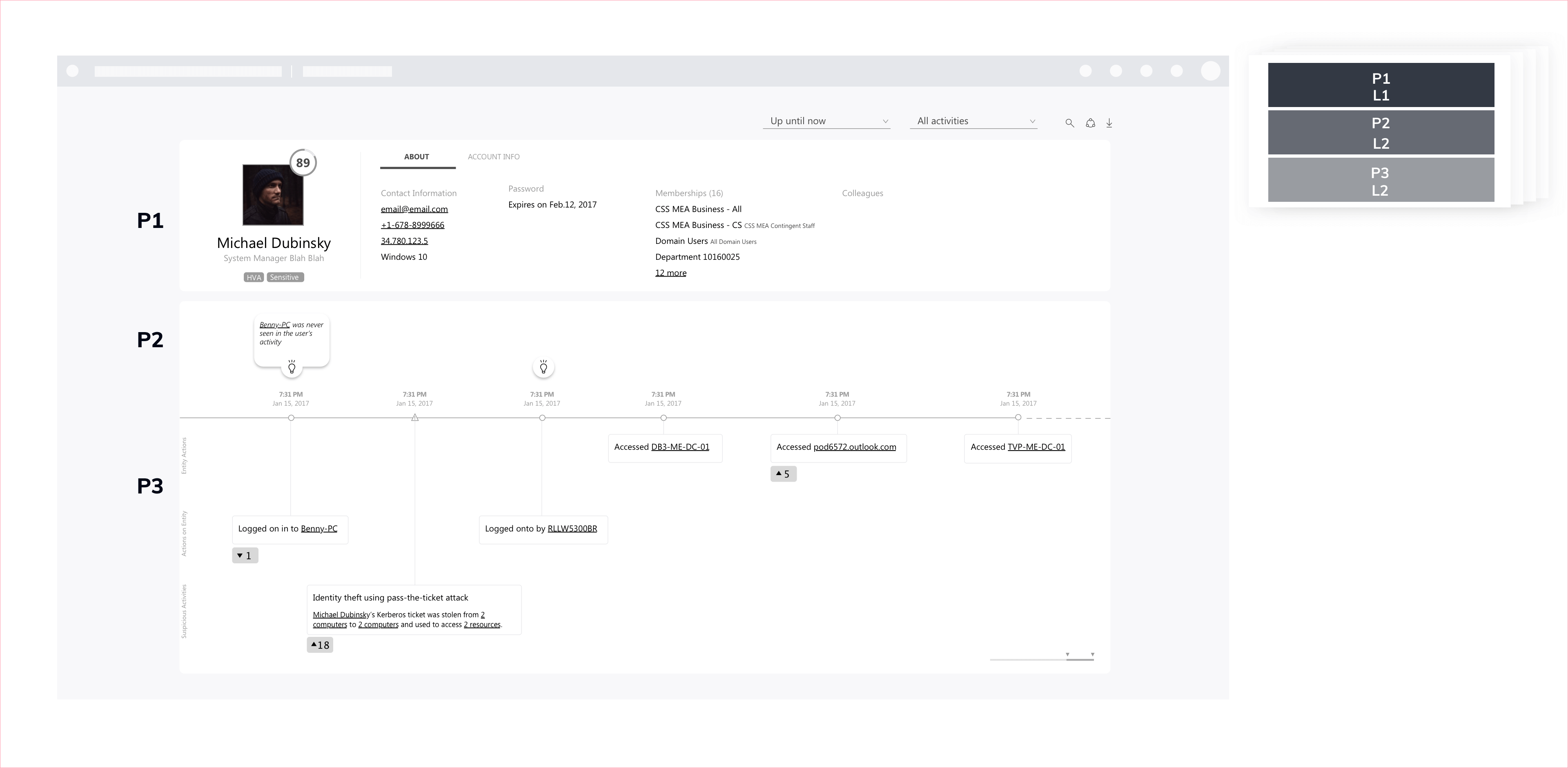Switch to the ACCOUNT INFO tab

[493, 156]
